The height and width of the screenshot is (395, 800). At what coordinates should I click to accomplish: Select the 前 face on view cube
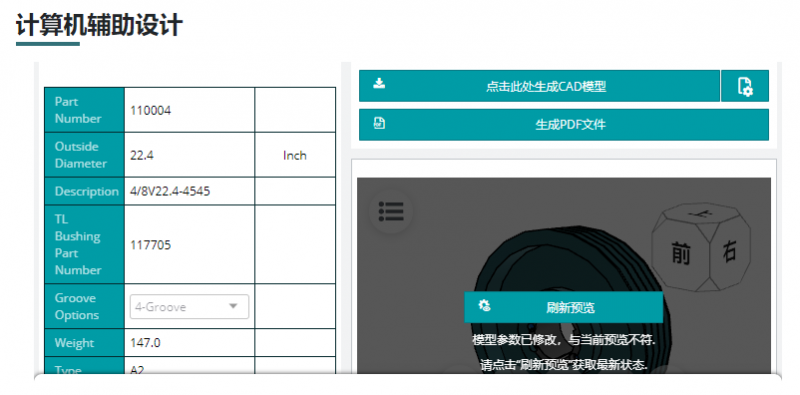[681, 253]
